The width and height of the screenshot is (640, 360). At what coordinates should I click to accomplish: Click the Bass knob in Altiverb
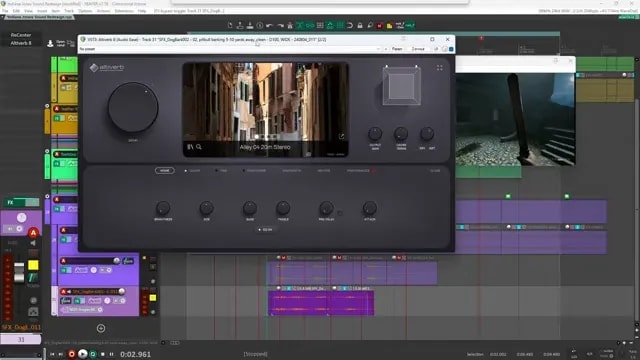(x=250, y=209)
